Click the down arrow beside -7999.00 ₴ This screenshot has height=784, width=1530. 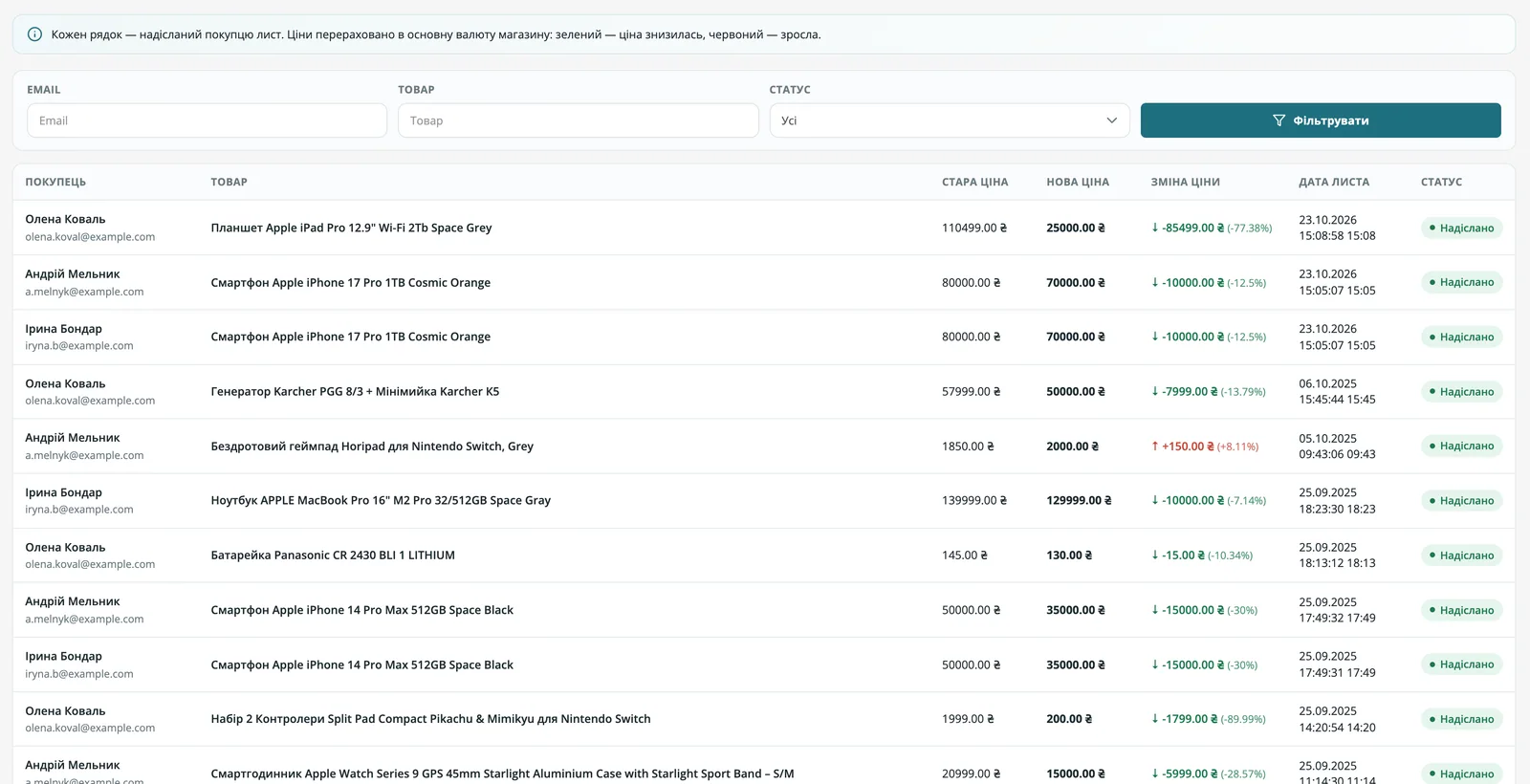1155,391
